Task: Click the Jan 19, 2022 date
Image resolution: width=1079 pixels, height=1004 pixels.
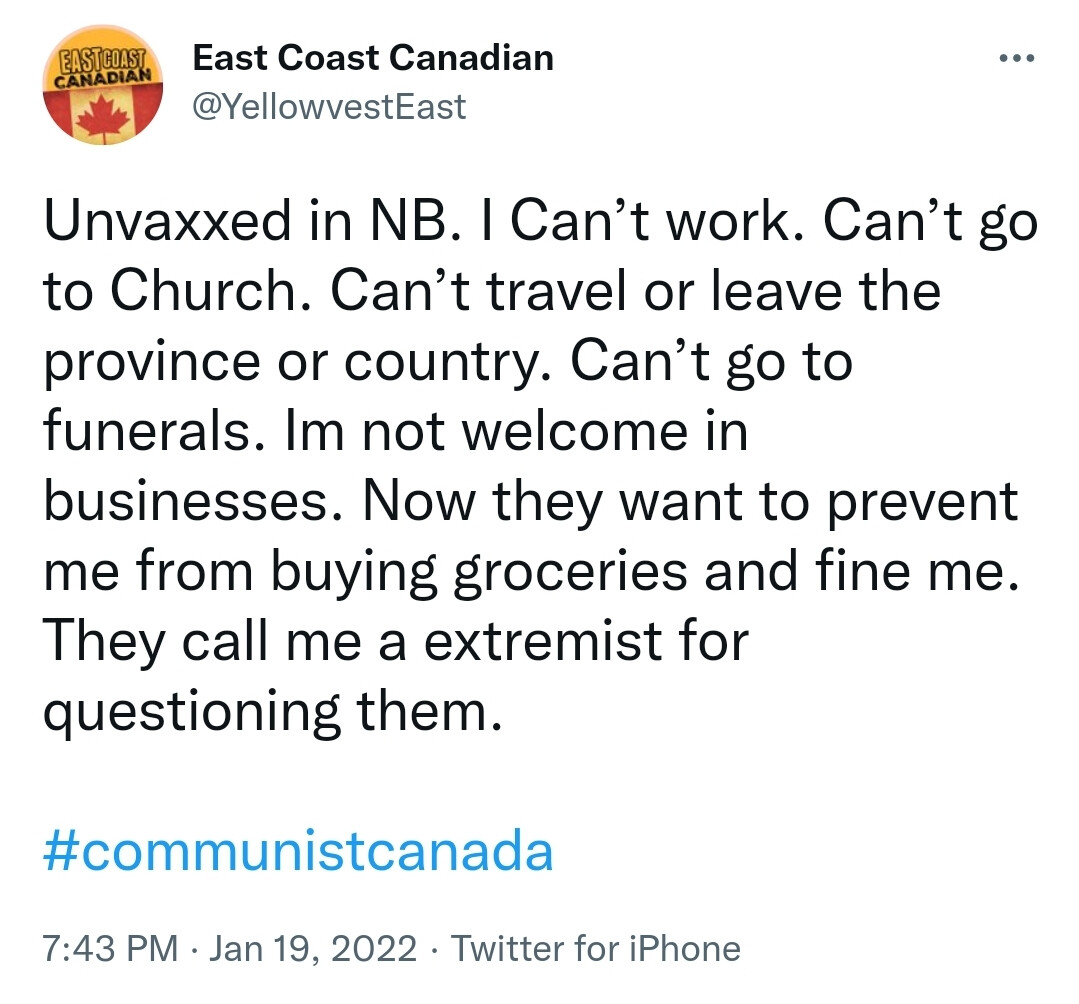Action: point(312,948)
